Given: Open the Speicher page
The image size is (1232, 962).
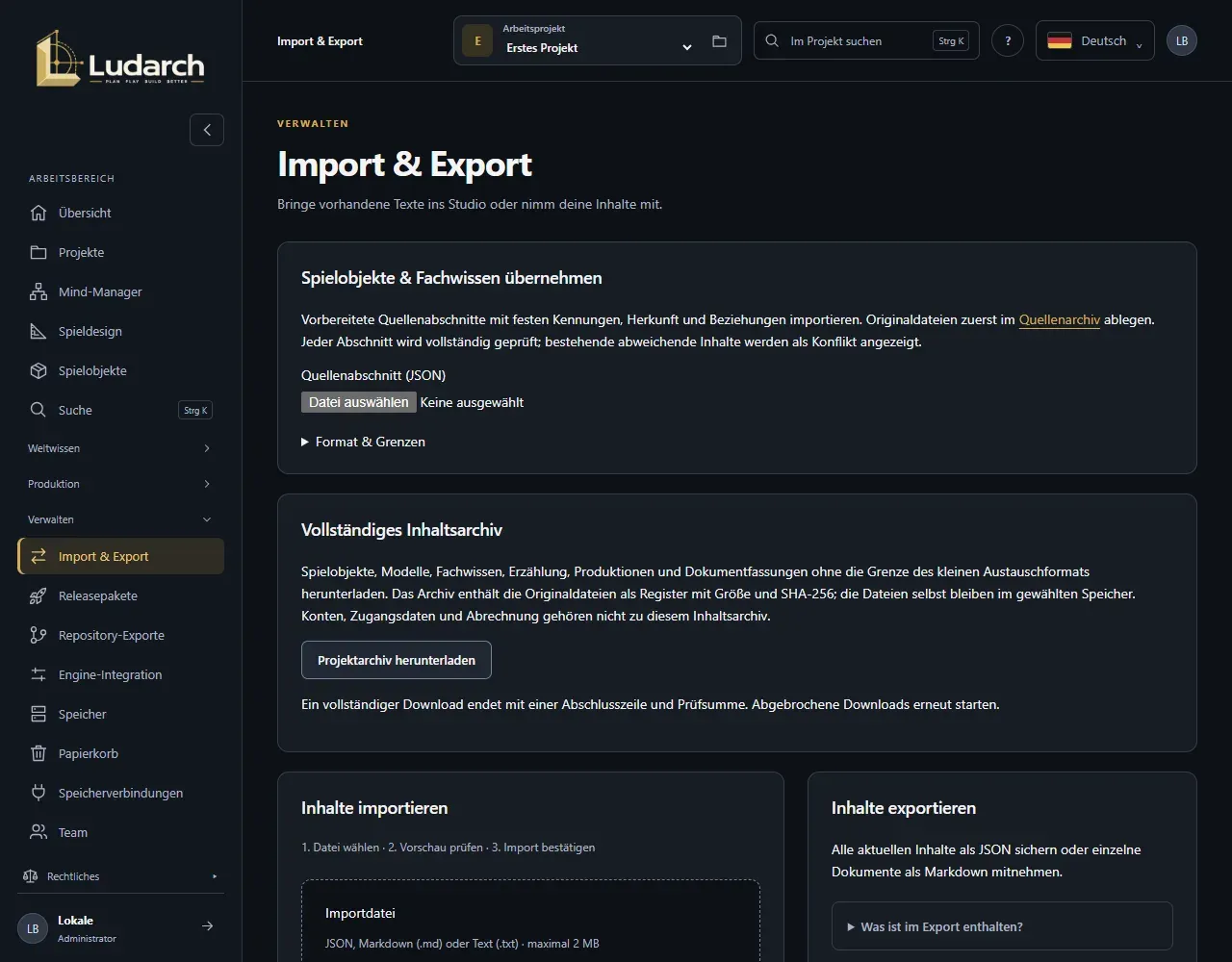Looking at the screenshot, I should point(121,714).
